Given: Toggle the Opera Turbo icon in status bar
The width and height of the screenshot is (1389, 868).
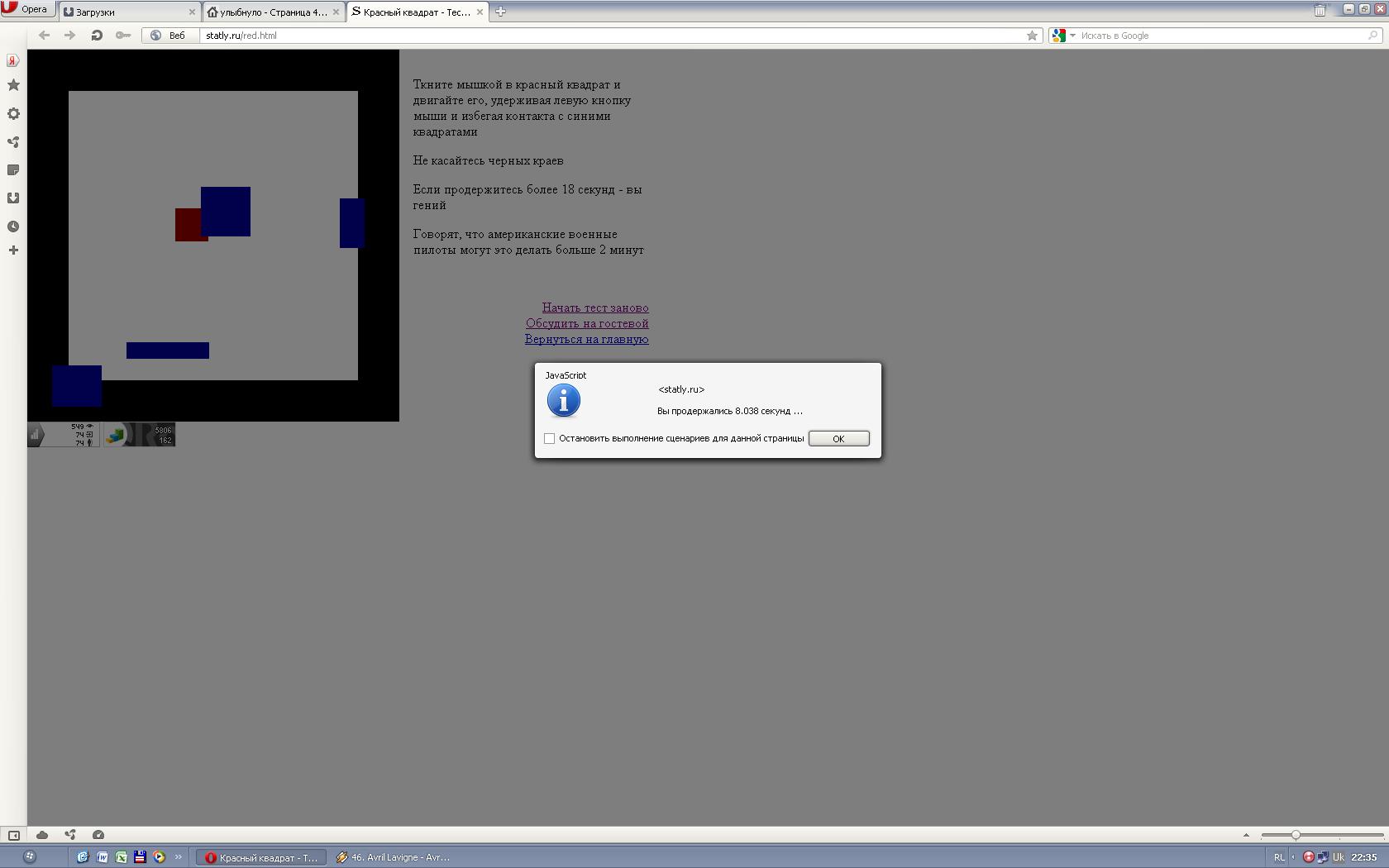Looking at the screenshot, I should pos(98,835).
